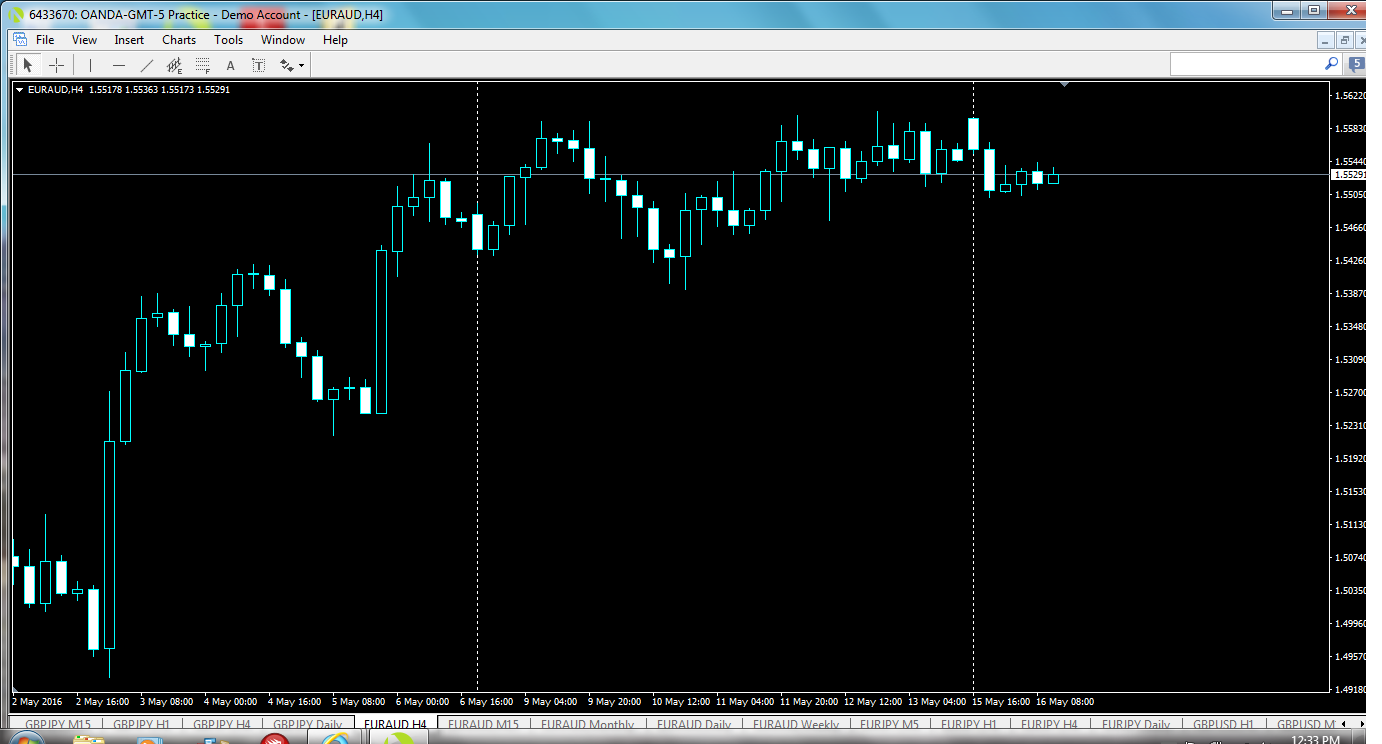The width and height of the screenshot is (1382, 744).
Task: Open the Tools menu
Action: pos(228,40)
